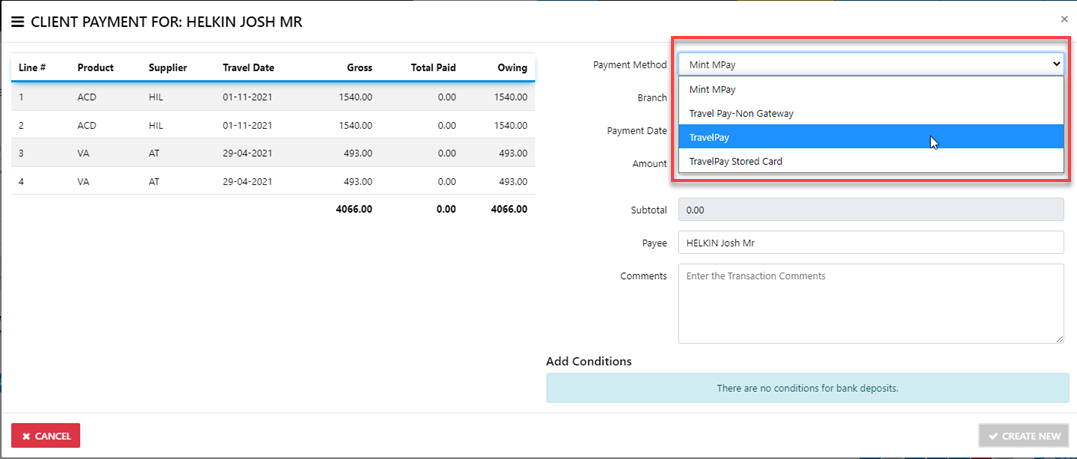Viewport: 1077px width, 459px height.
Task: Choose Travel Pay-Non Gateway option
Action: point(870,113)
